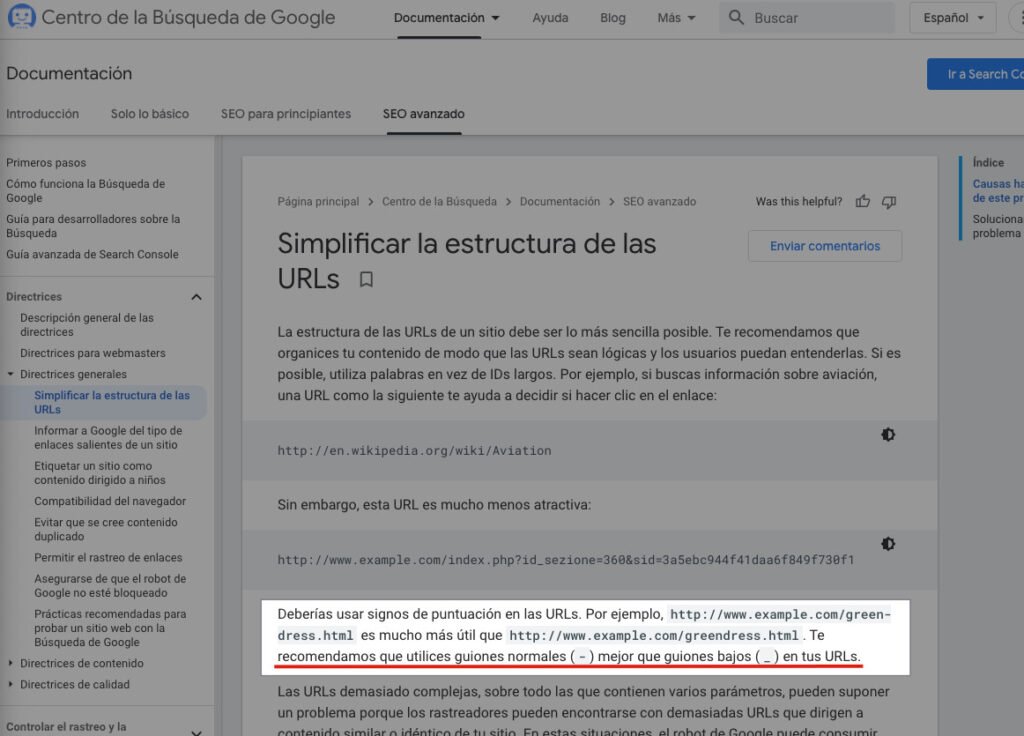
Task: Open Evitar que se cree contenido duplicado
Action: tap(105, 530)
